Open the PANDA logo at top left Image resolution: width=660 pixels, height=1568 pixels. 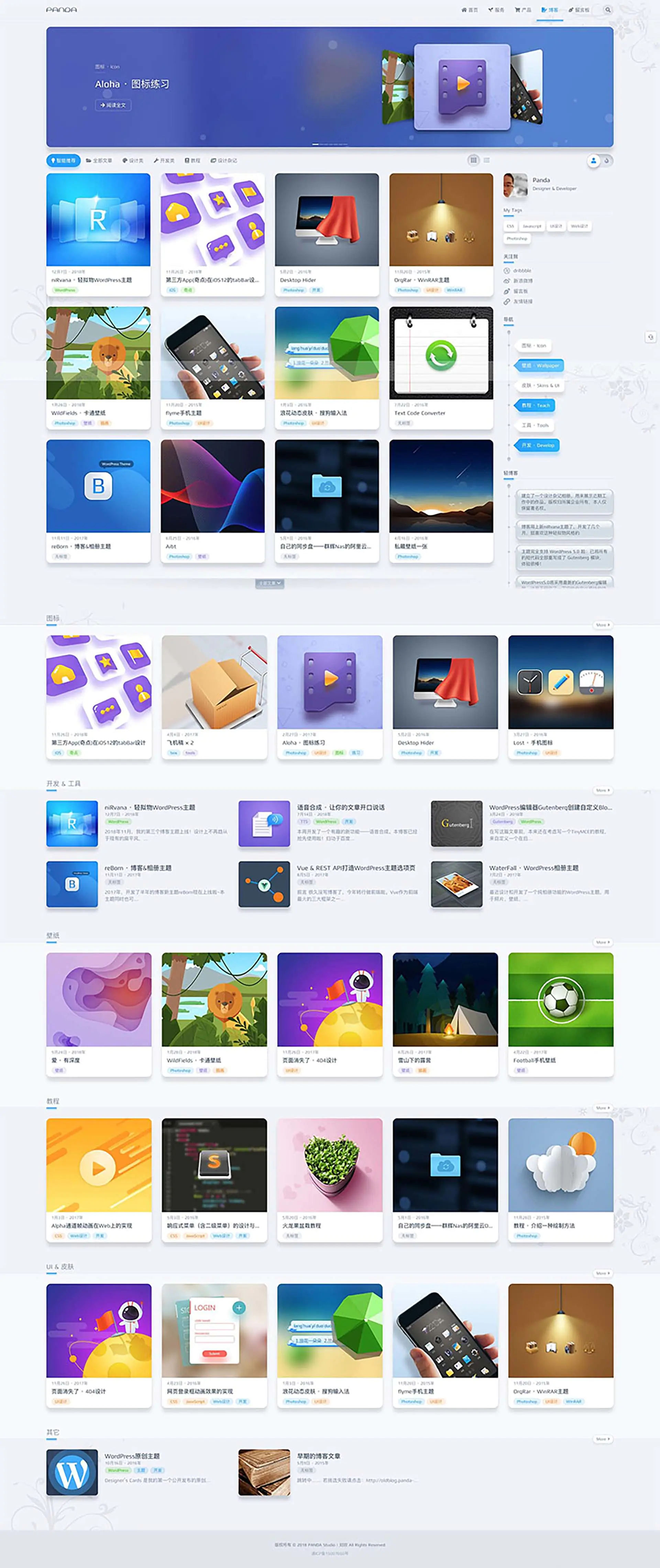tap(62, 10)
